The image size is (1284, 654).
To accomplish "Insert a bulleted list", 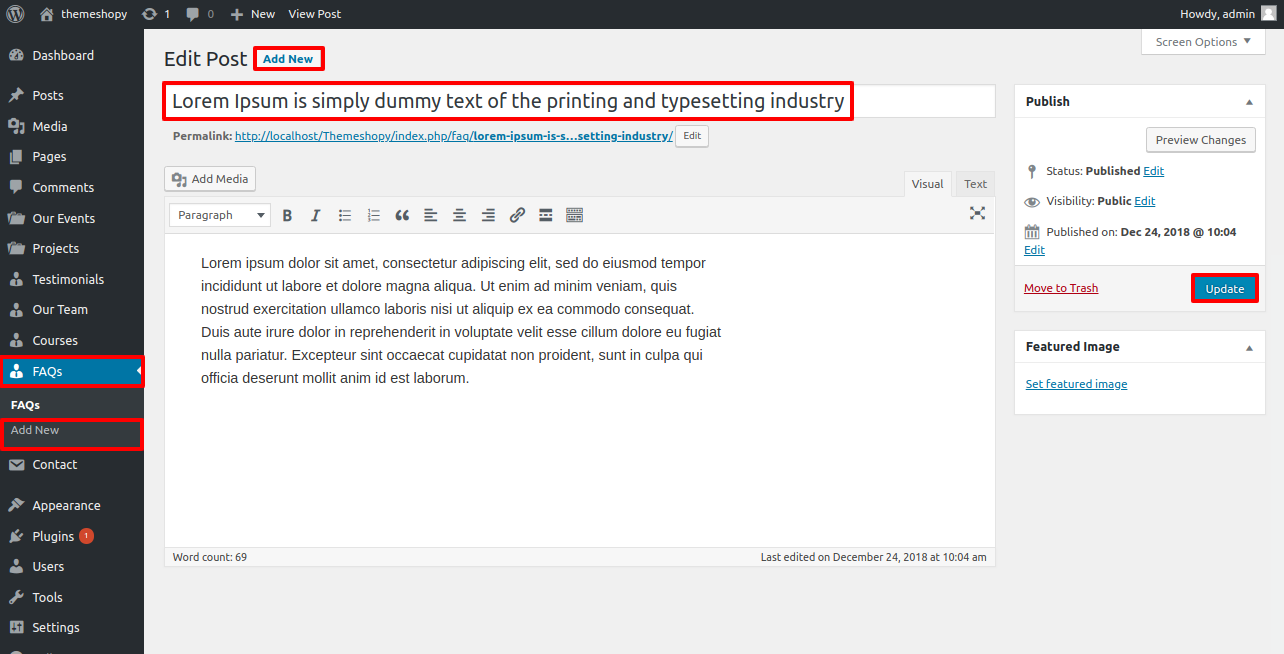I will pyautogui.click(x=345, y=215).
